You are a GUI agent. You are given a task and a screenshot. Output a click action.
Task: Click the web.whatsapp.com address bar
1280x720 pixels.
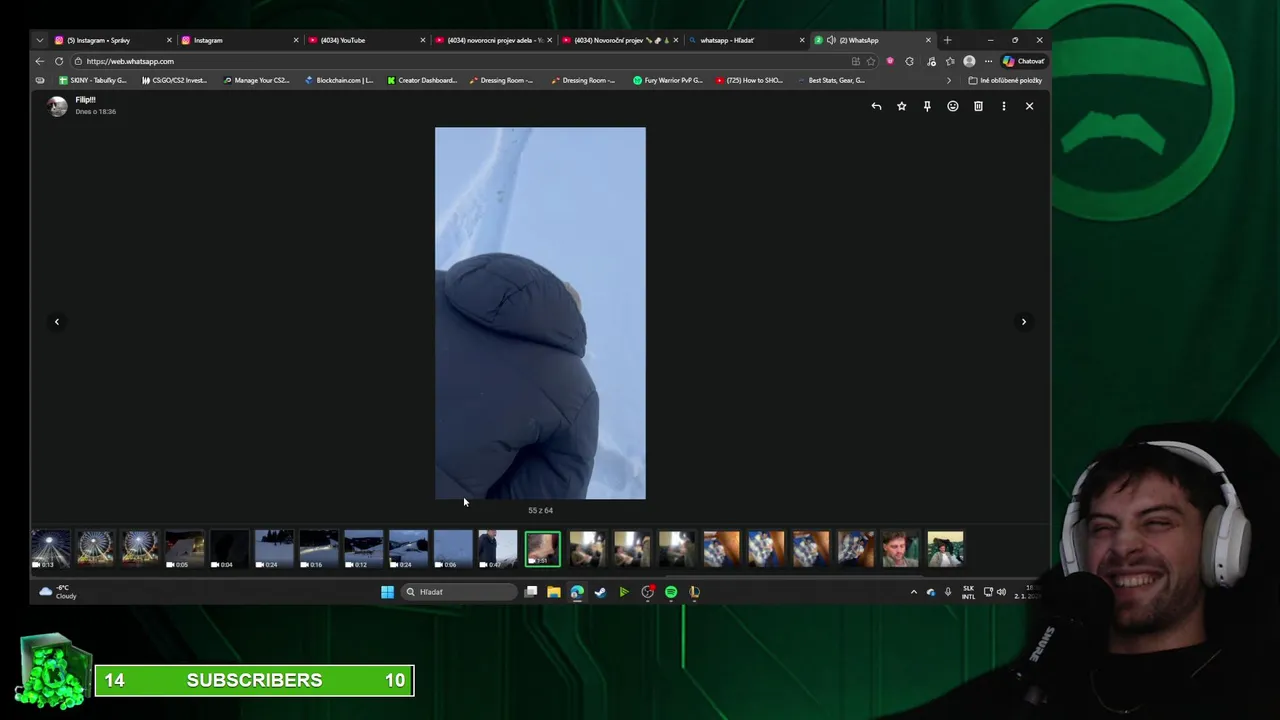click(460, 61)
